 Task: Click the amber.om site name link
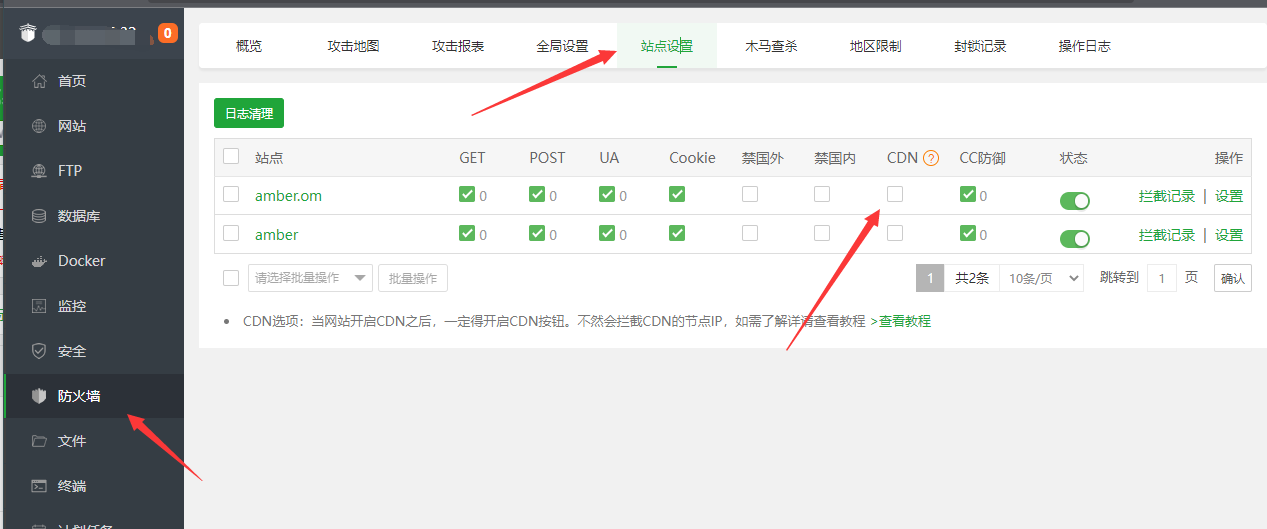click(289, 196)
